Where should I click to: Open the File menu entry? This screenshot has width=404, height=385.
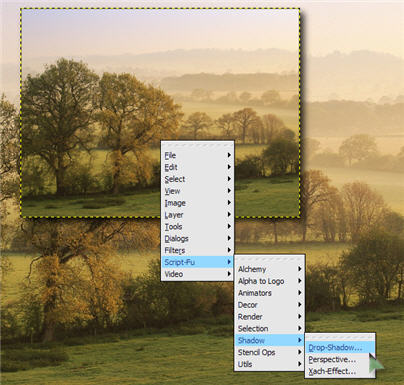pos(197,155)
